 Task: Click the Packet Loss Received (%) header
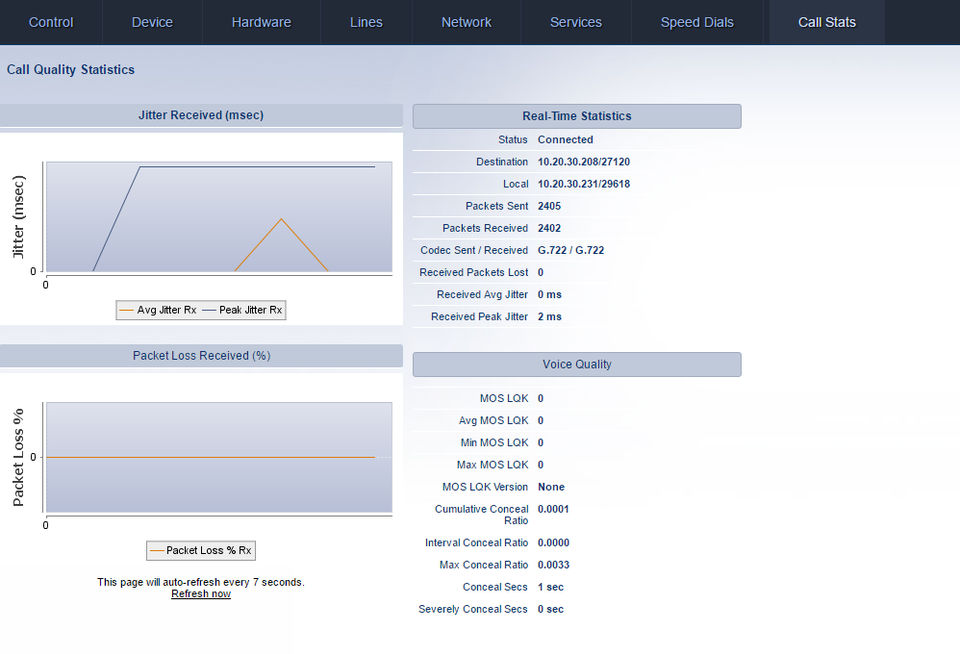(x=201, y=356)
